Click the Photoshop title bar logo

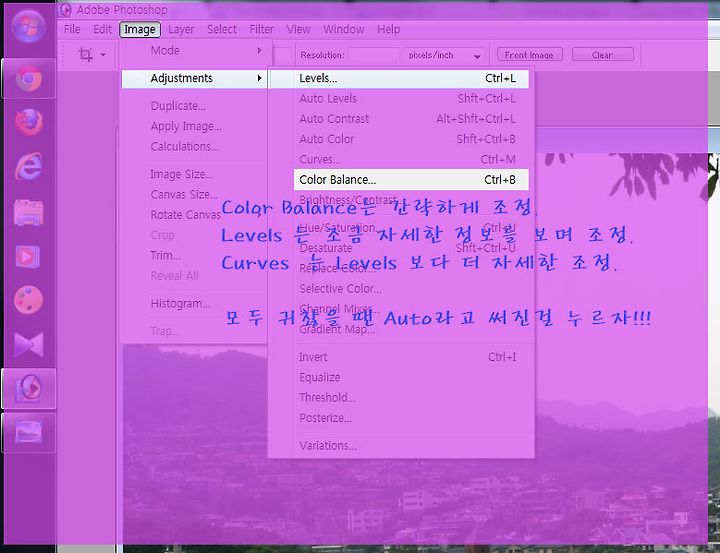pos(66,10)
